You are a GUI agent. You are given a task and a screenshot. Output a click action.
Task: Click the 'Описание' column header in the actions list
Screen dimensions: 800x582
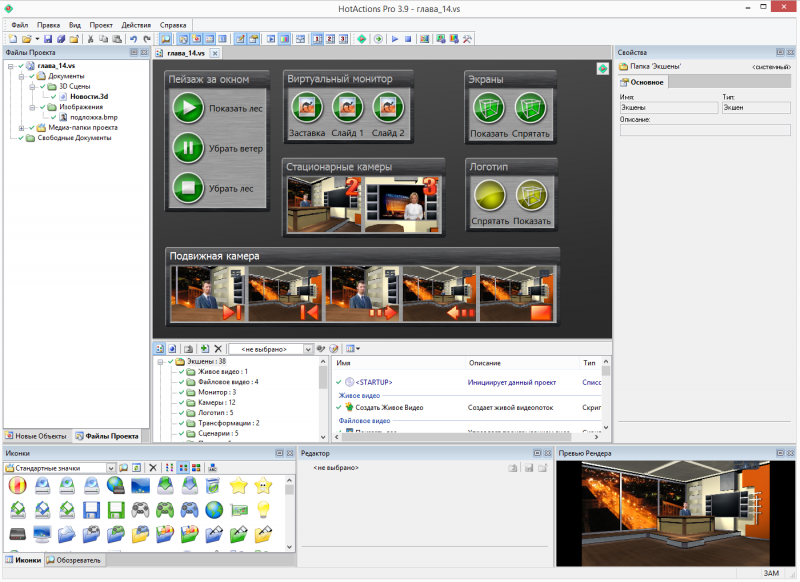tap(521, 363)
